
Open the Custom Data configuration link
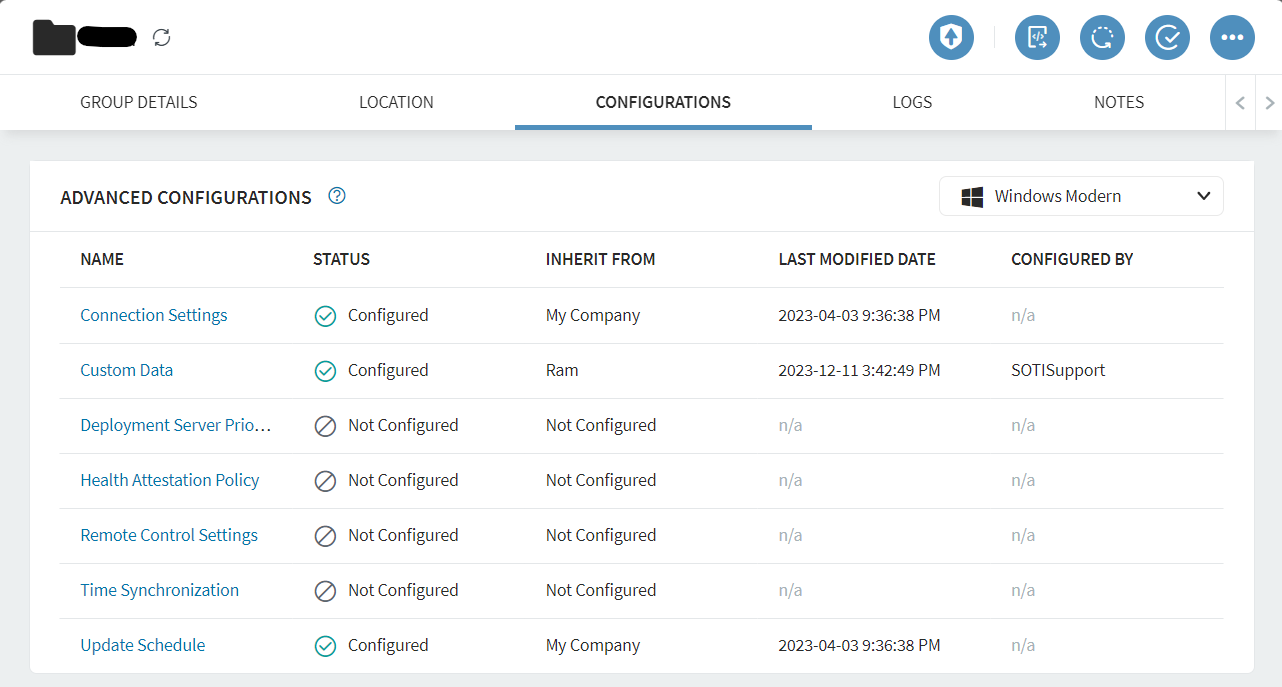[127, 370]
